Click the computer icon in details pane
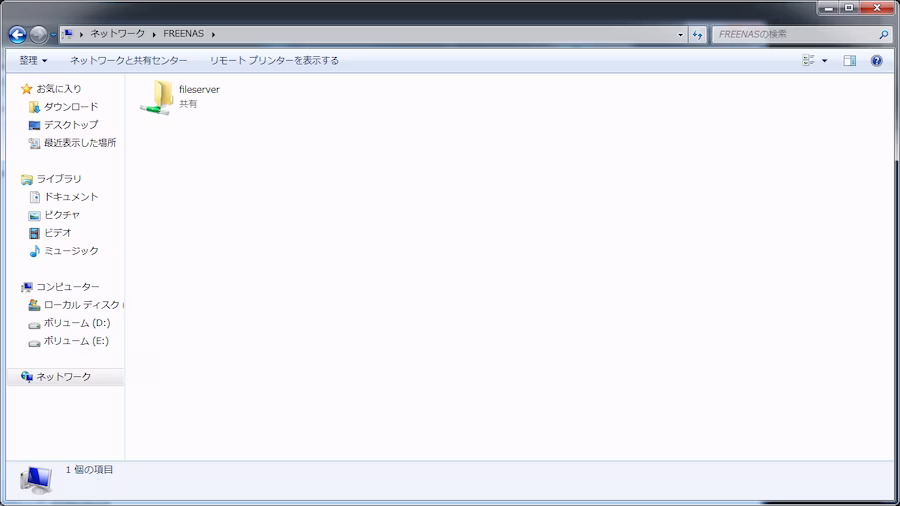The image size is (900, 506). pos(36,480)
